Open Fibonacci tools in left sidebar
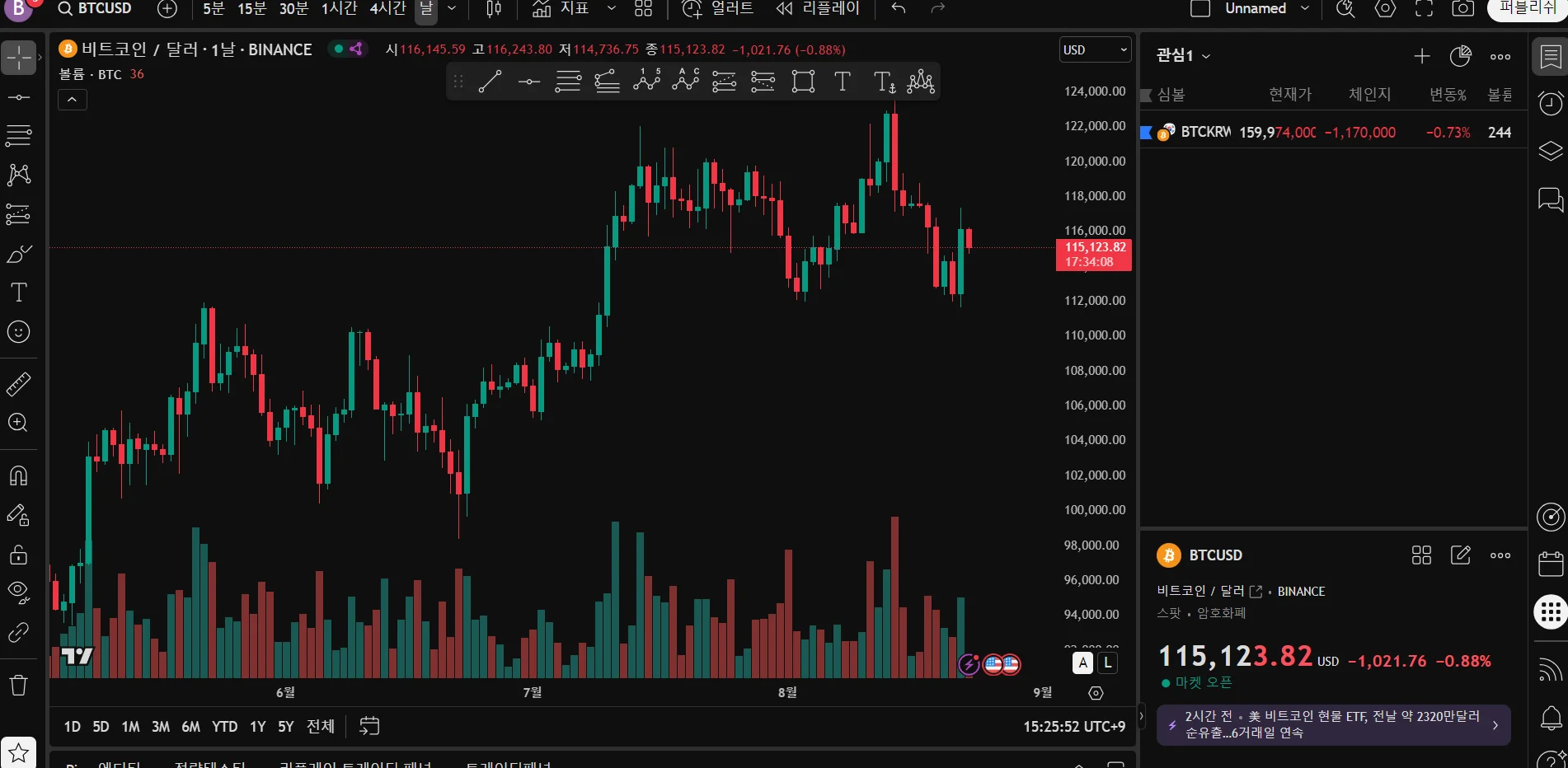The image size is (1568, 768). [18, 135]
